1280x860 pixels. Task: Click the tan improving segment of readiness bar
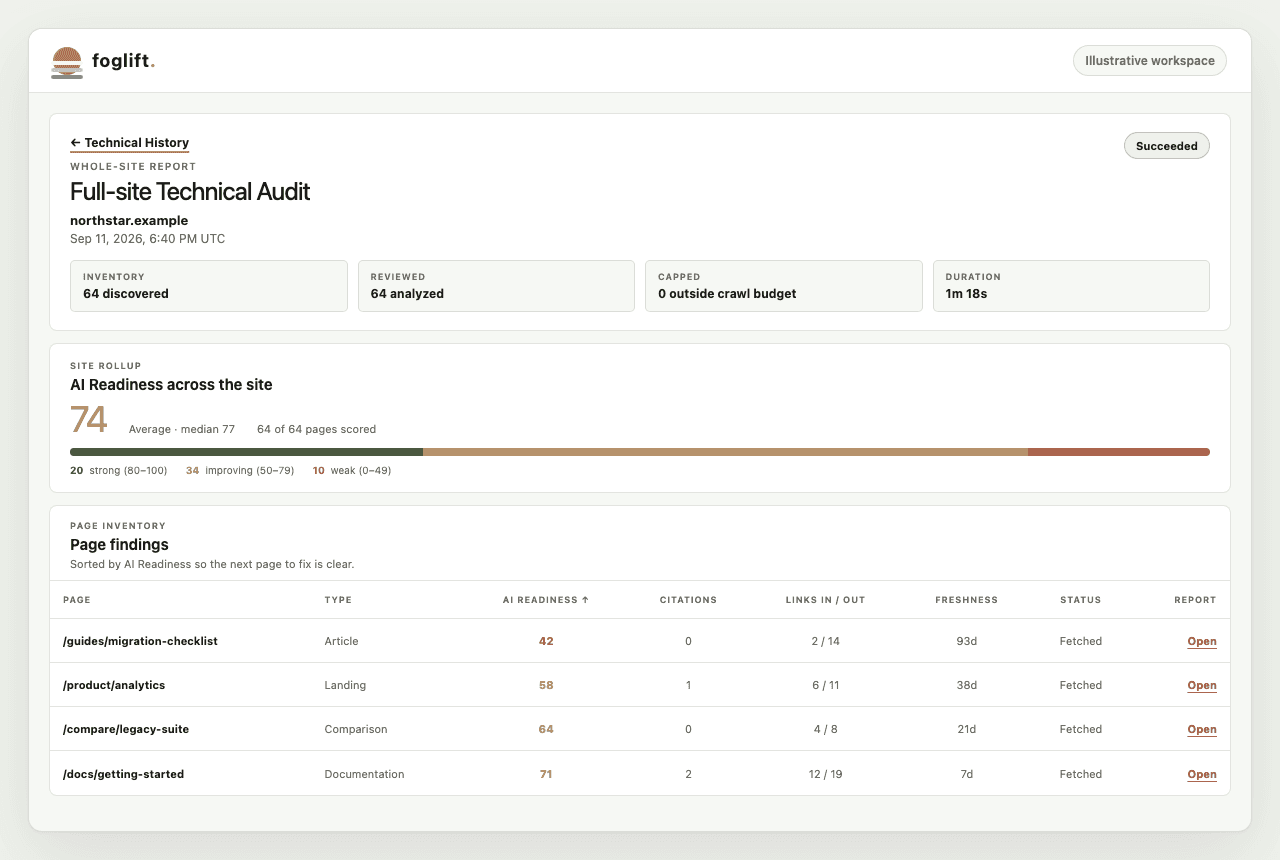726,452
